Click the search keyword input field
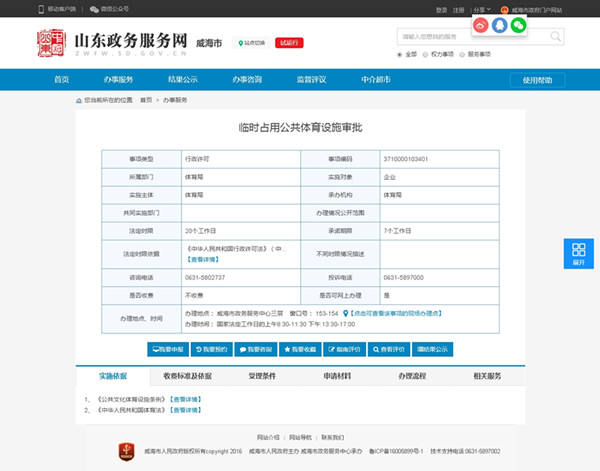The height and width of the screenshot is (471, 600). (468, 37)
